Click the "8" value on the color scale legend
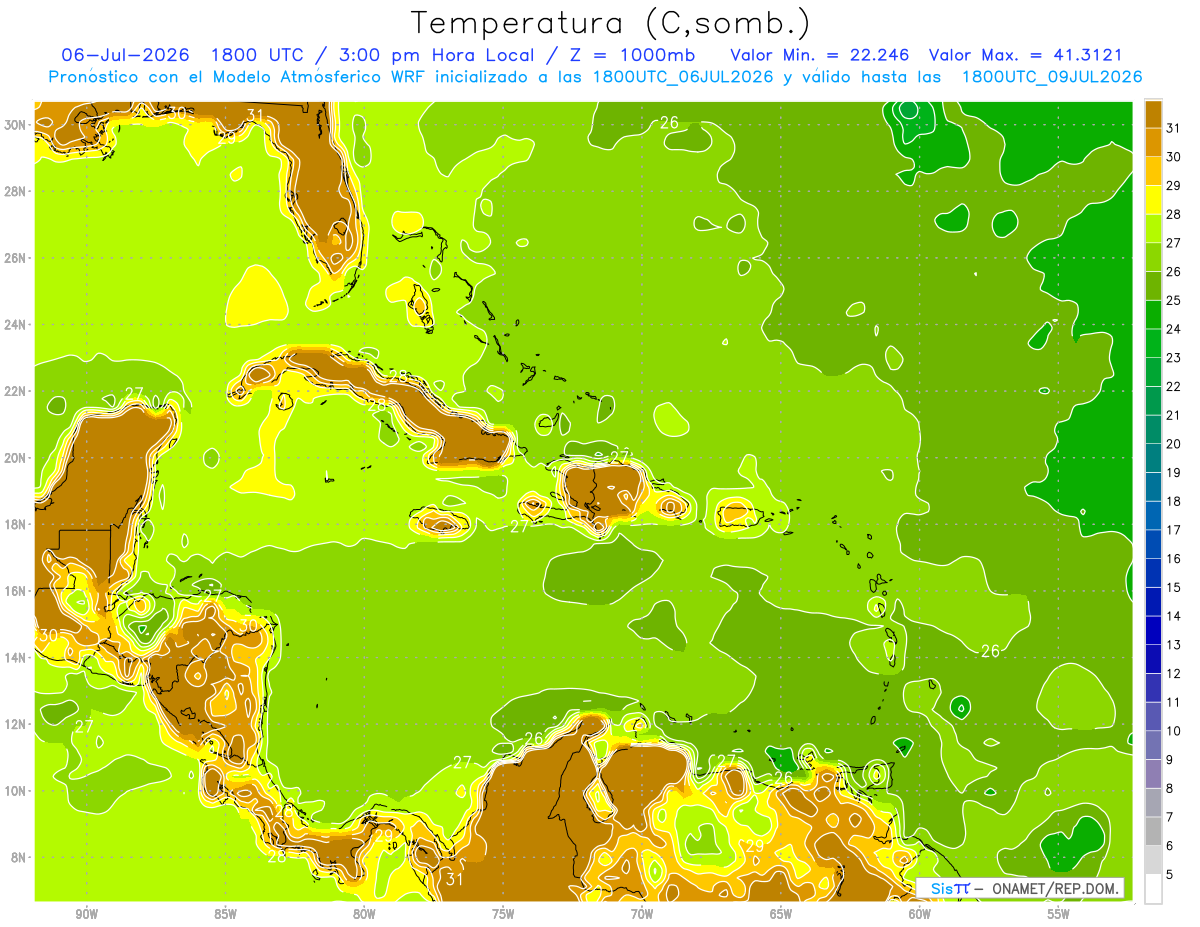1200x927 pixels. click(1171, 789)
